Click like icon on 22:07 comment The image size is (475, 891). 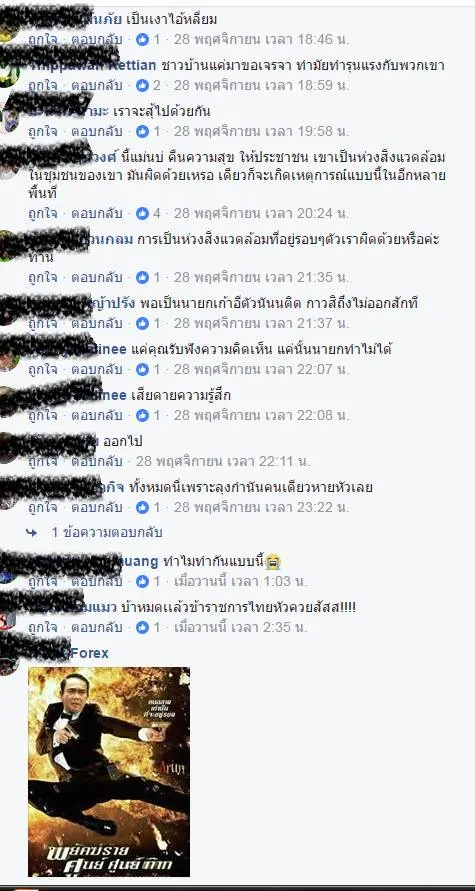(x=142, y=369)
